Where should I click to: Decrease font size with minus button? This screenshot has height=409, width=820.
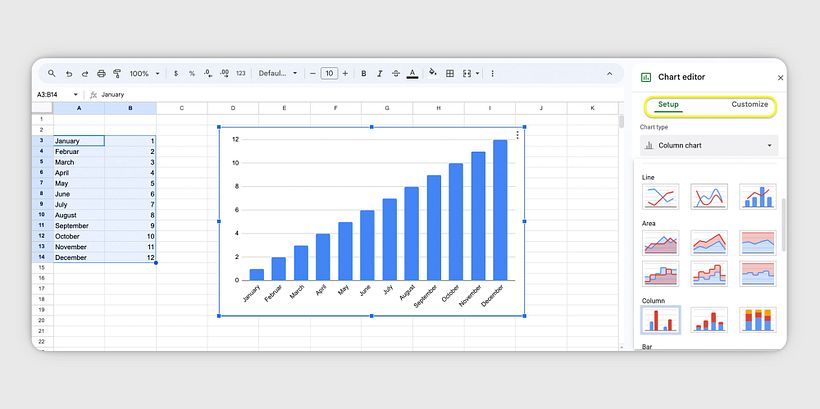[313, 74]
